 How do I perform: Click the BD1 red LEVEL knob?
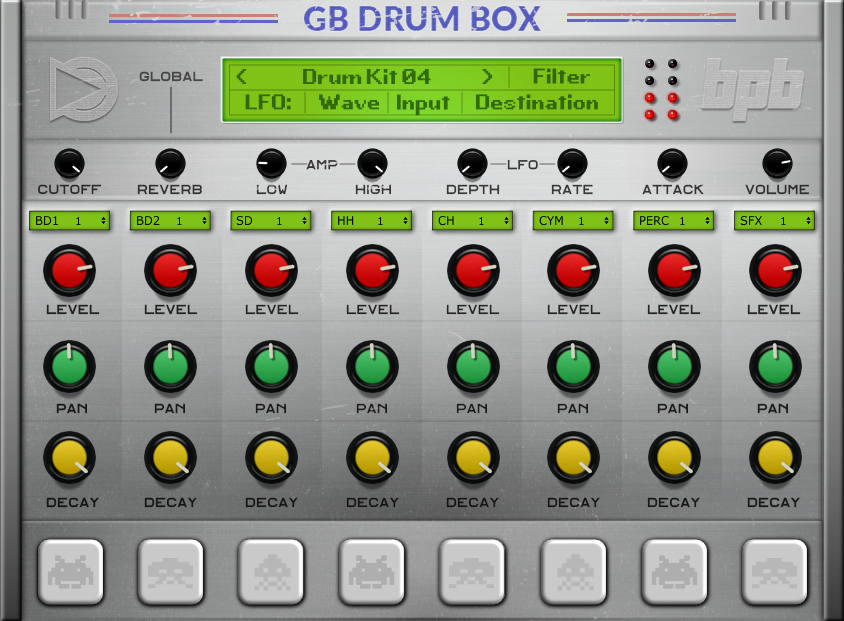pos(69,270)
